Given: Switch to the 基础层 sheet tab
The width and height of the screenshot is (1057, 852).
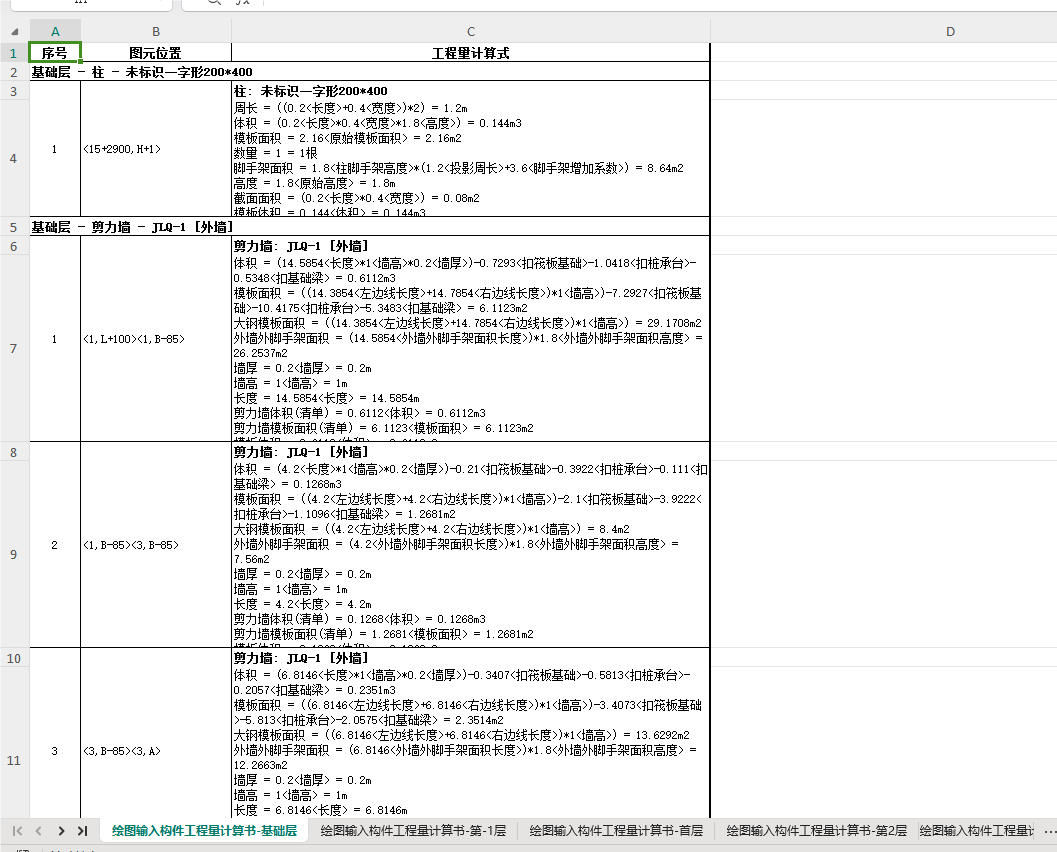Looking at the screenshot, I should point(204,830).
